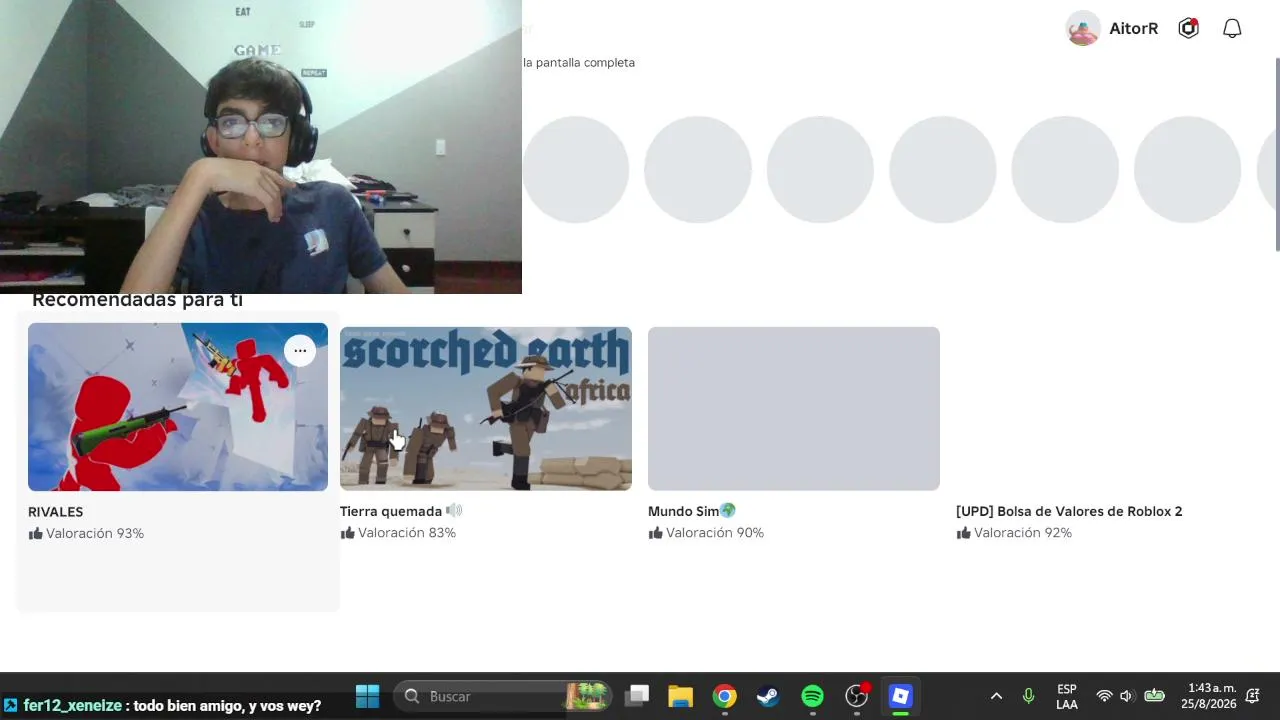Click the Buscar taskbar search box
The image size is (1280, 720).
pos(504,696)
